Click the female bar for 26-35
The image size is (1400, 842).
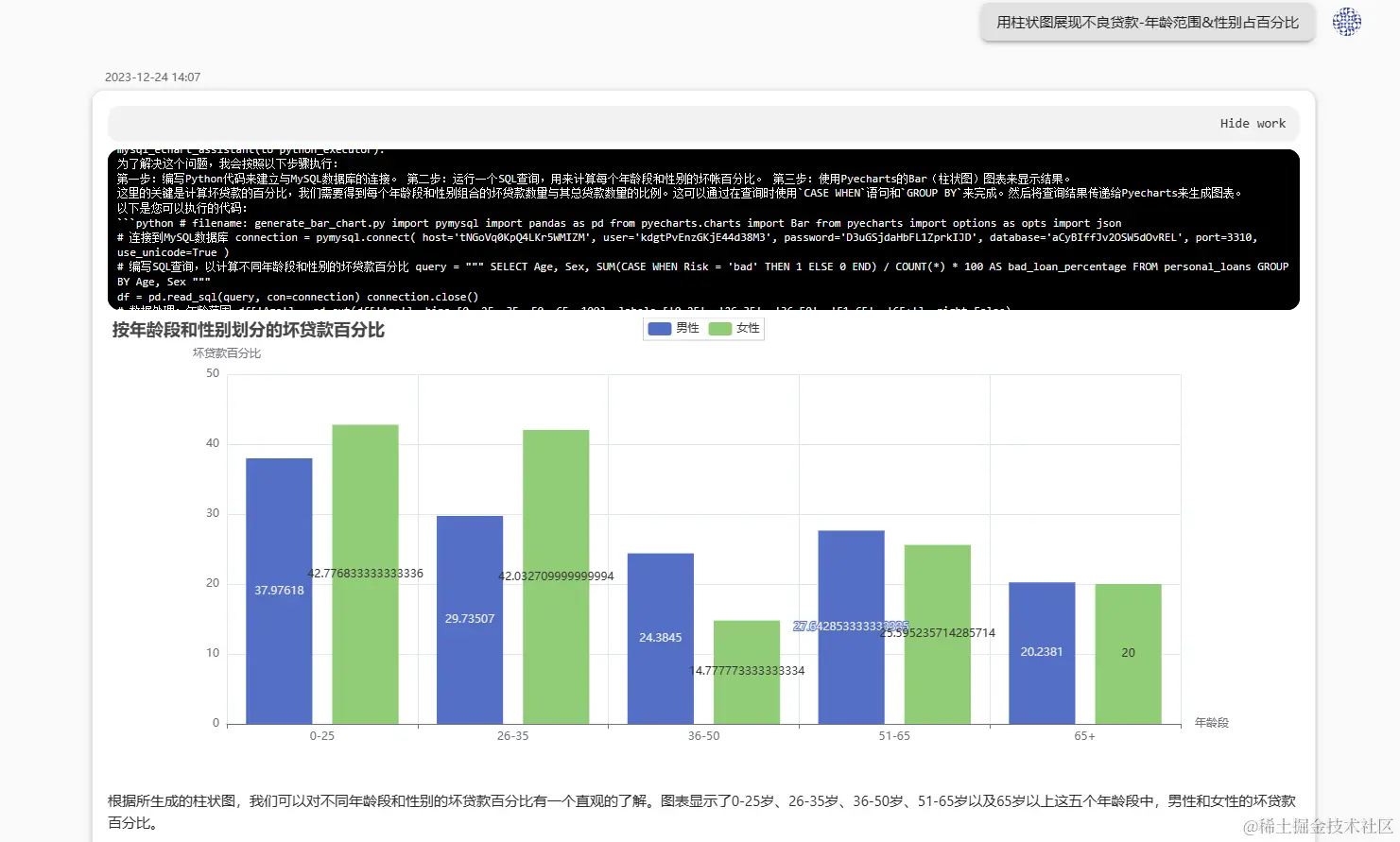pyautogui.click(x=556, y=577)
